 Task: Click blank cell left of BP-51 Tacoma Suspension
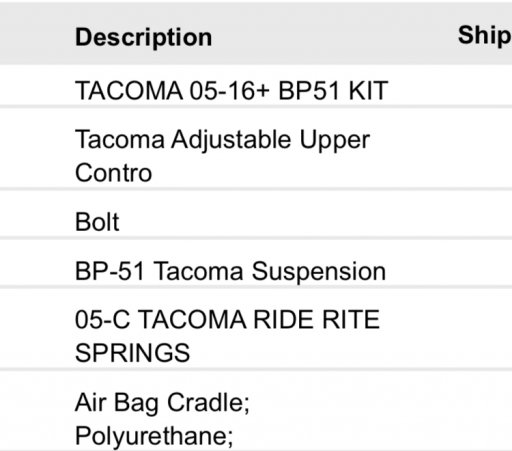(x=33, y=263)
